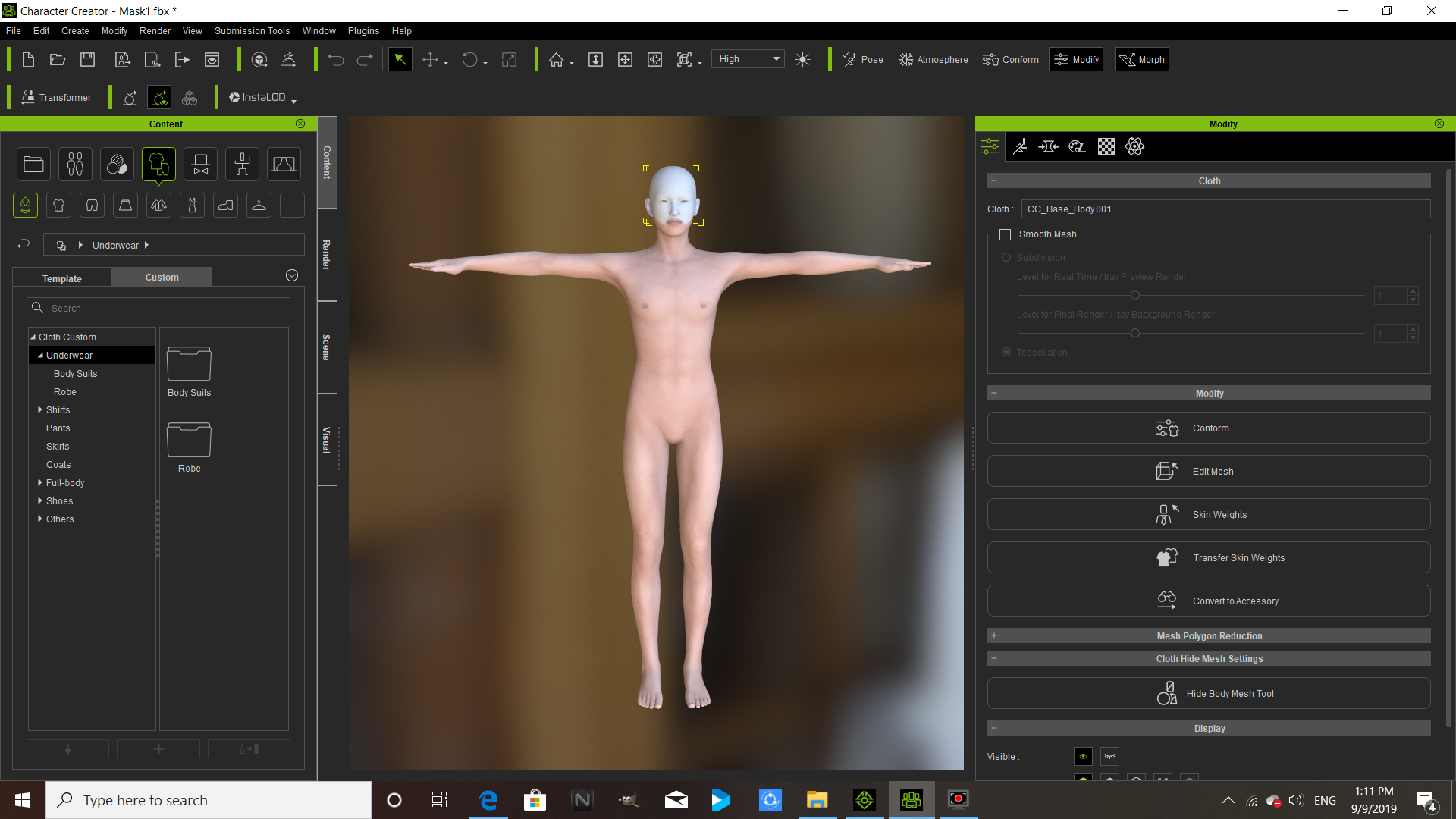This screenshot has width=1456, height=819.
Task: Open the Texture checker tab icon in Modify
Action: click(1106, 146)
